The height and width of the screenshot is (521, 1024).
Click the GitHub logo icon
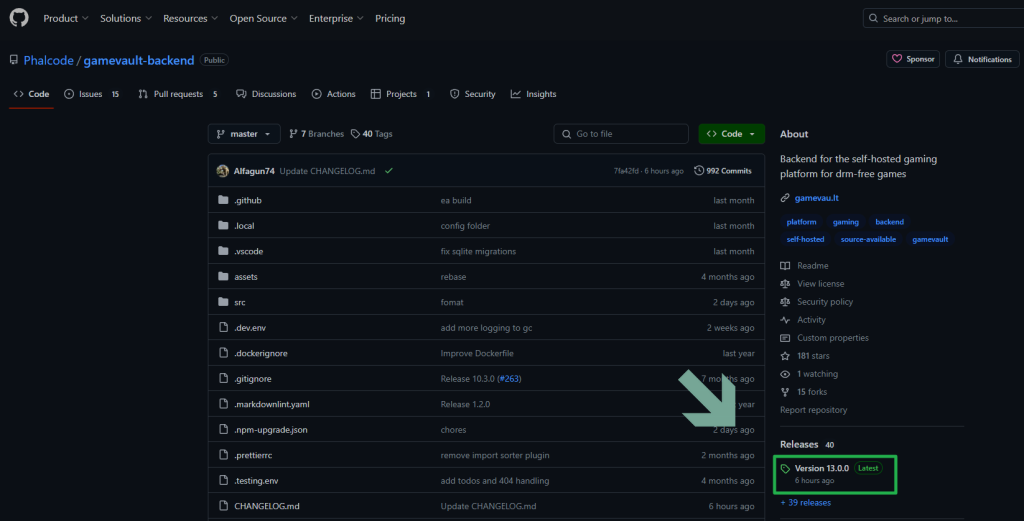pyautogui.click(x=20, y=18)
